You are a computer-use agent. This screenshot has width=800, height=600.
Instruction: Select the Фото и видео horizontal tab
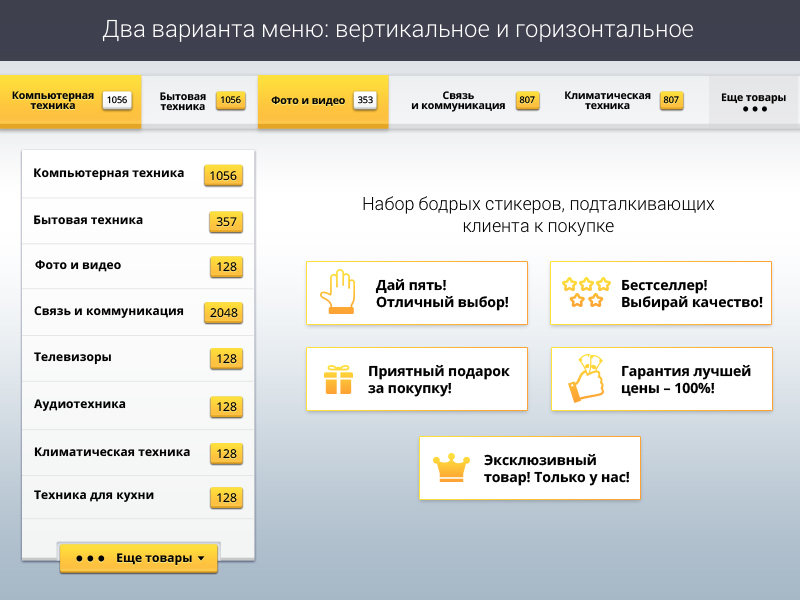click(x=323, y=101)
